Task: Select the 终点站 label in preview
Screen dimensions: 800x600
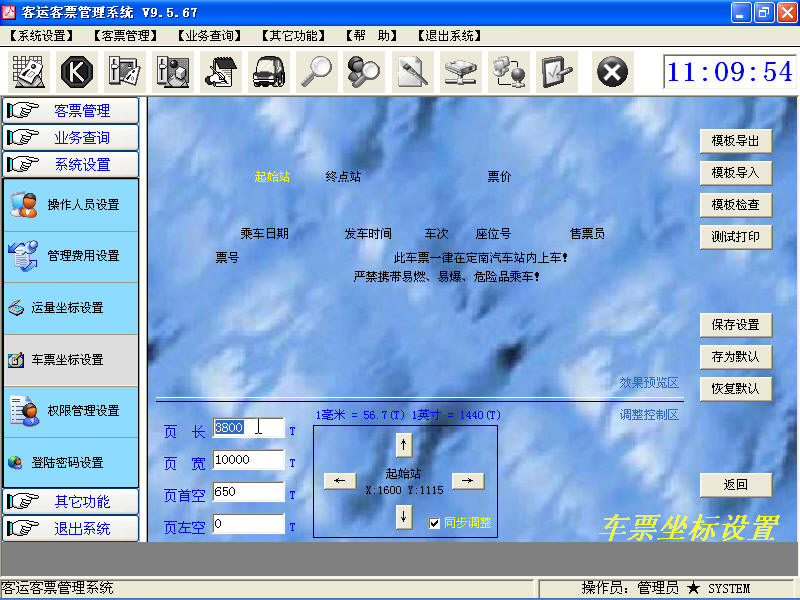Action: (x=343, y=177)
